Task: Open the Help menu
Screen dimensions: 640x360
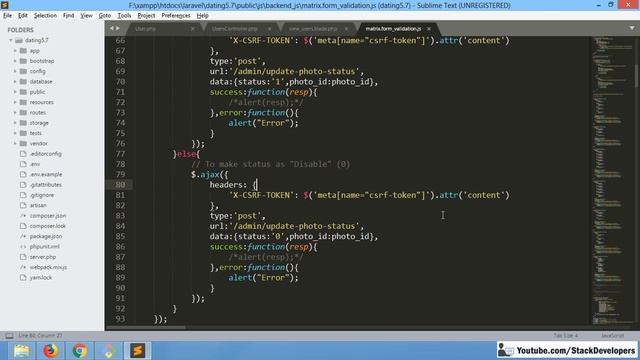Action: (x=202, y=16)
